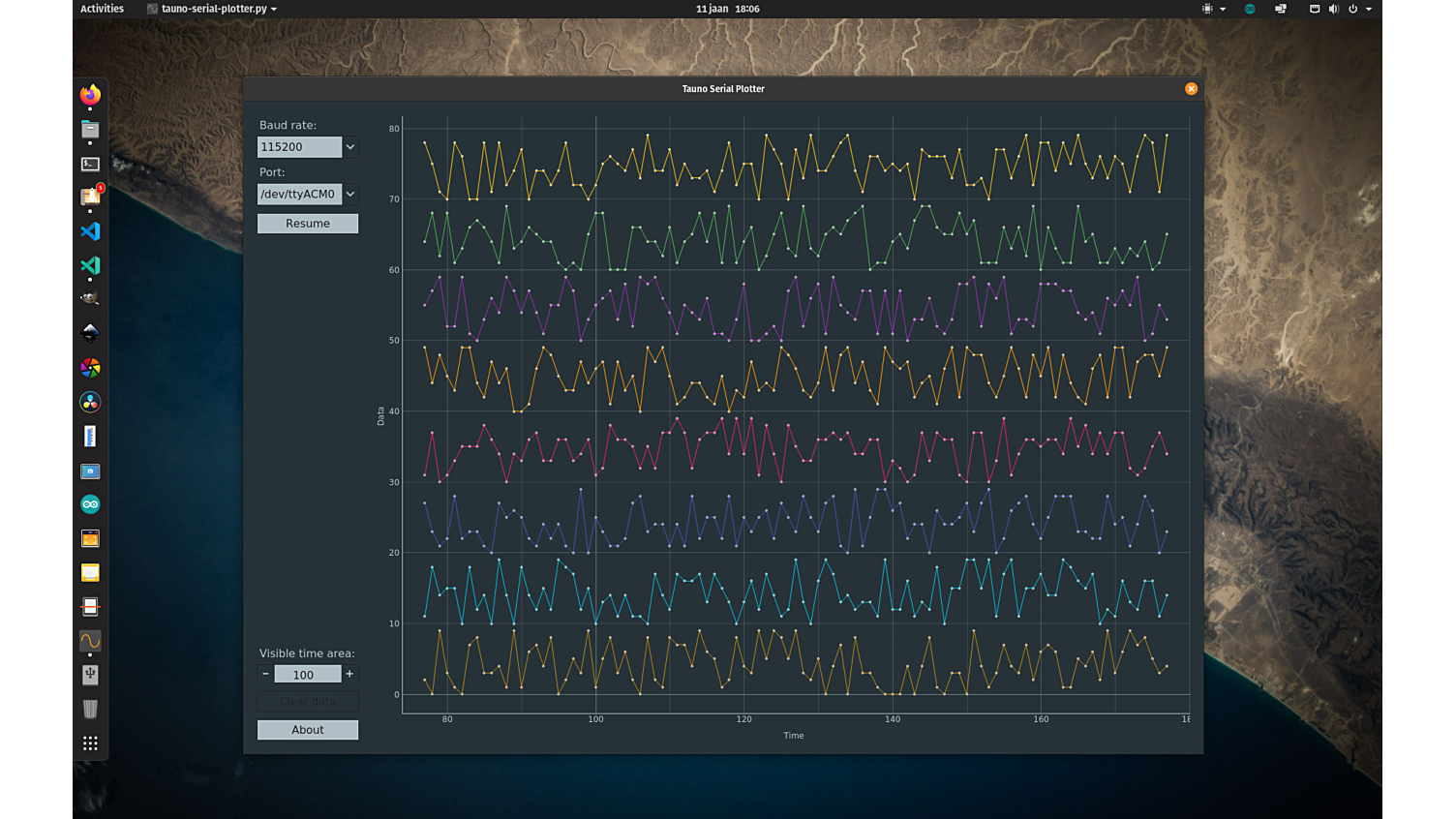The width and height of the screenshot is (1456, 819).
Task: Expand the Baud rate dropdown arrow
Action: (350, 147)
